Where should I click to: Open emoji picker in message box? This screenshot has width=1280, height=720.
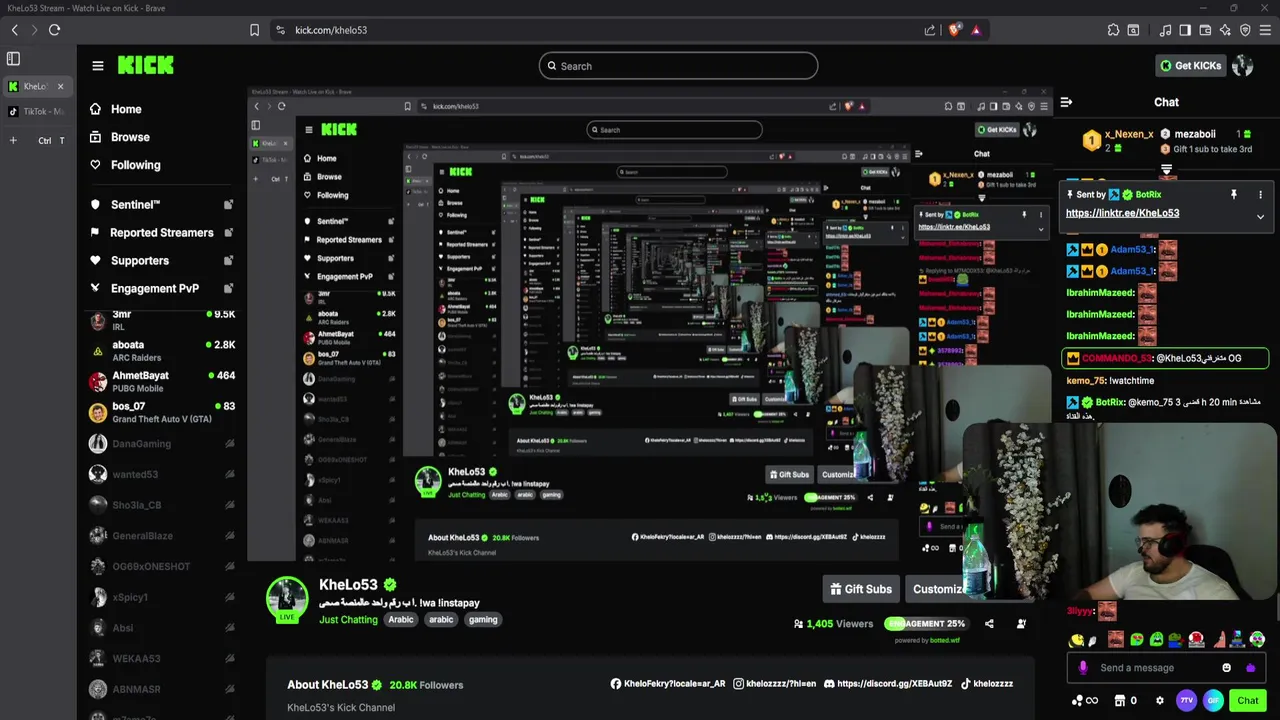(x=1227, y=668)
